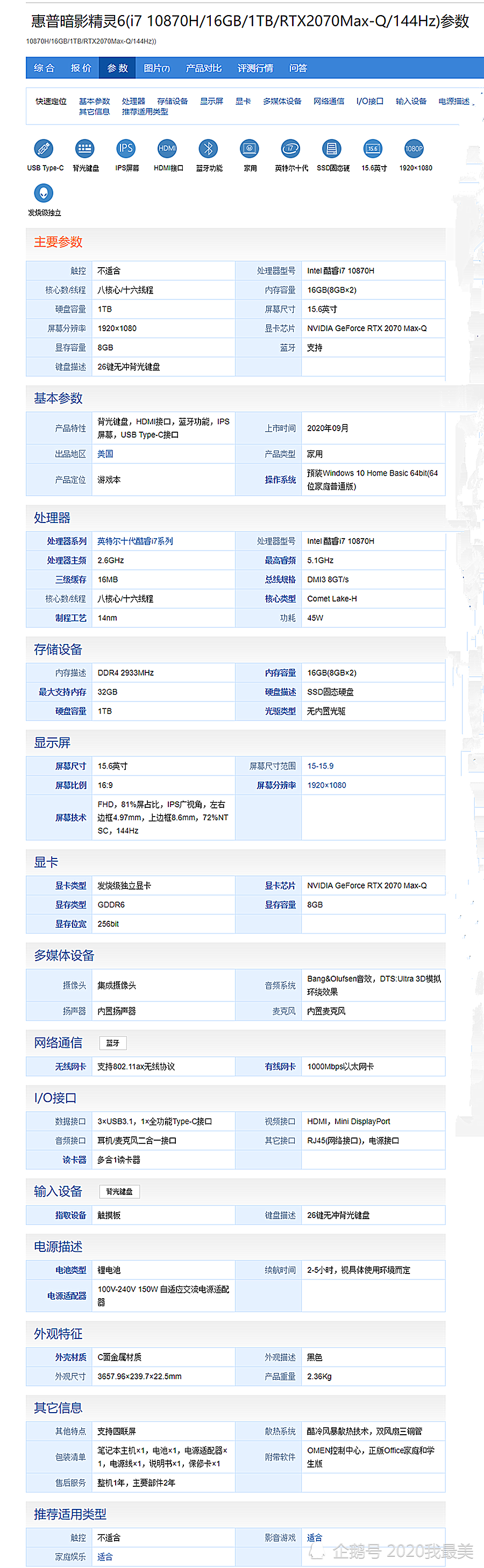
Task: Click the 最高睿频 label link
Action: (x=280, y=560)
